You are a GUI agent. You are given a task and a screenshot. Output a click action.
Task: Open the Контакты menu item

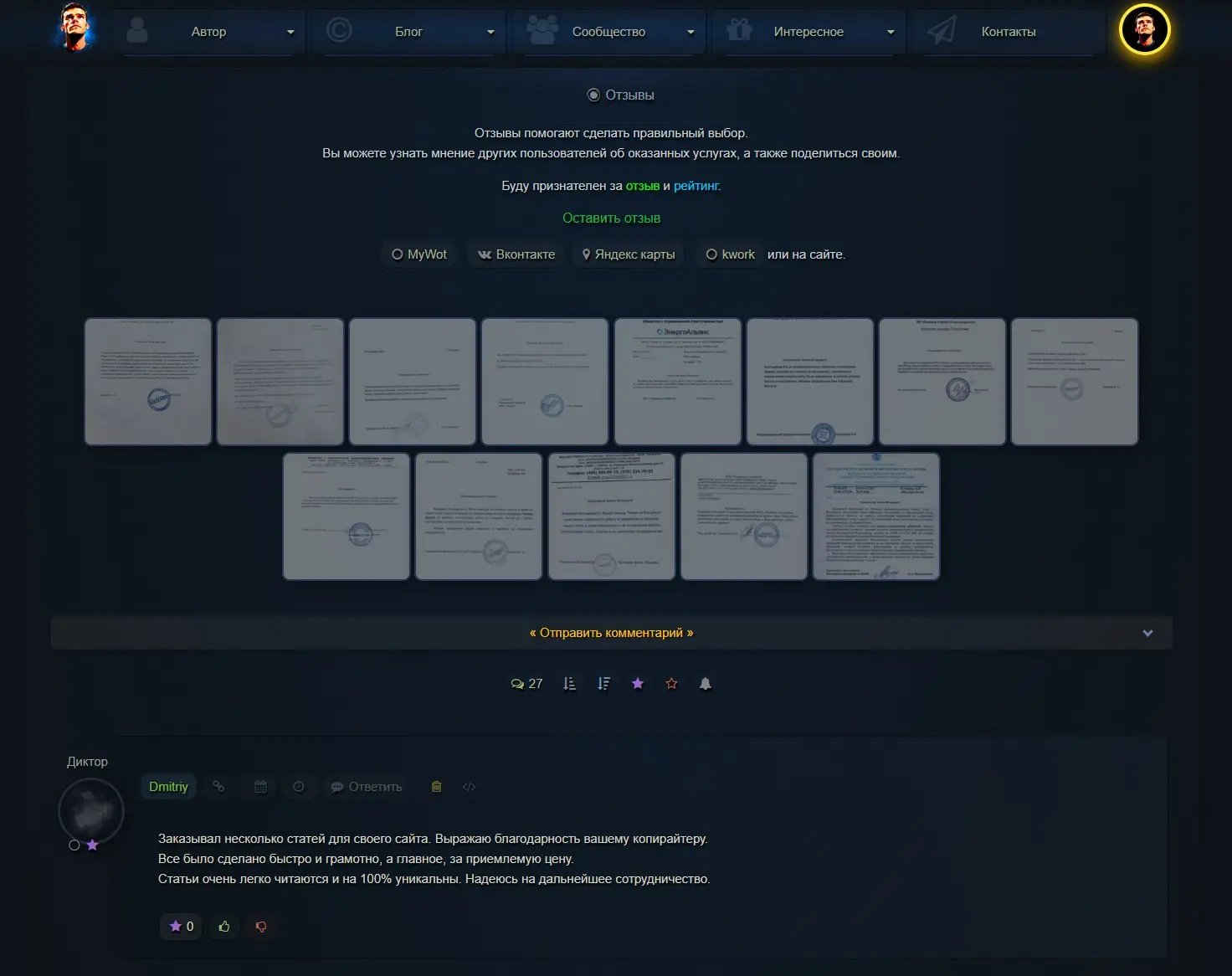click(x=1009, y=32)
